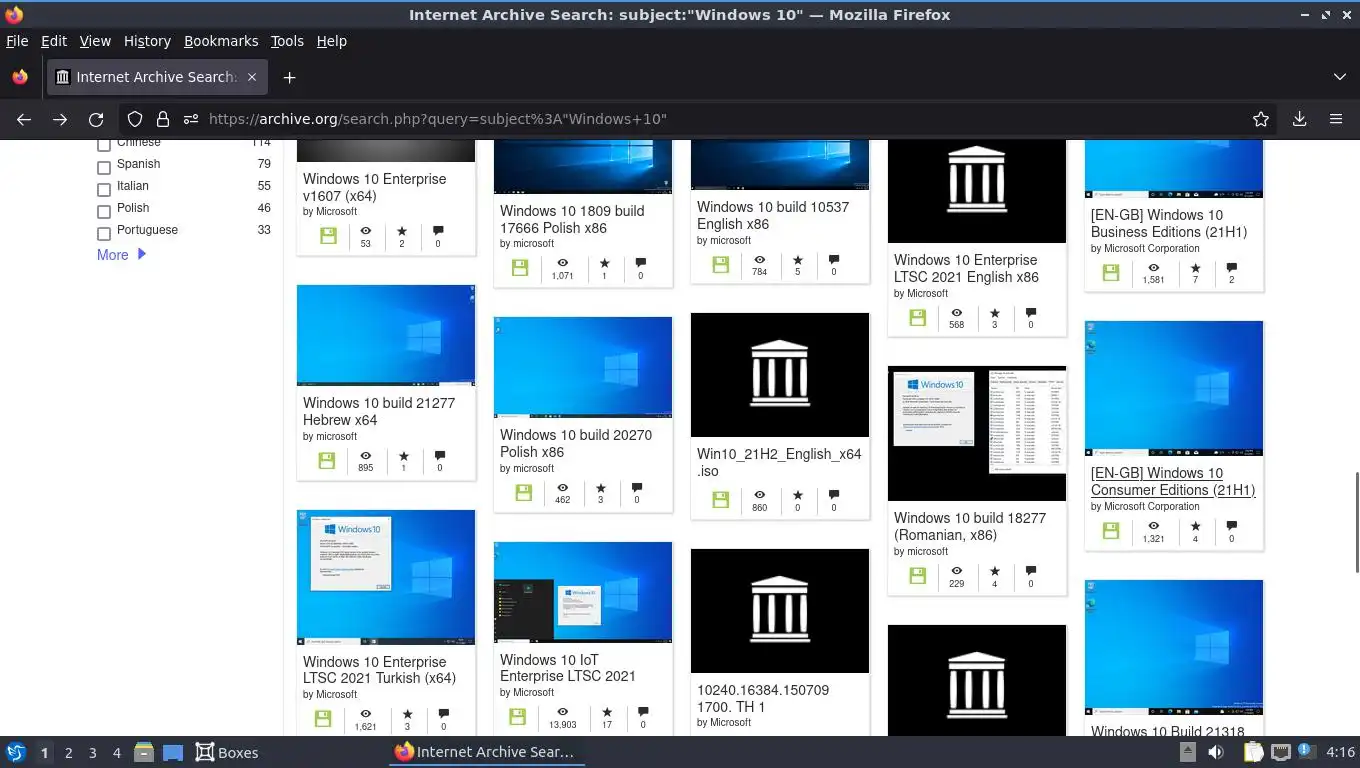Switch to workspace 2 in taskbar

click(x=68, y=753)
